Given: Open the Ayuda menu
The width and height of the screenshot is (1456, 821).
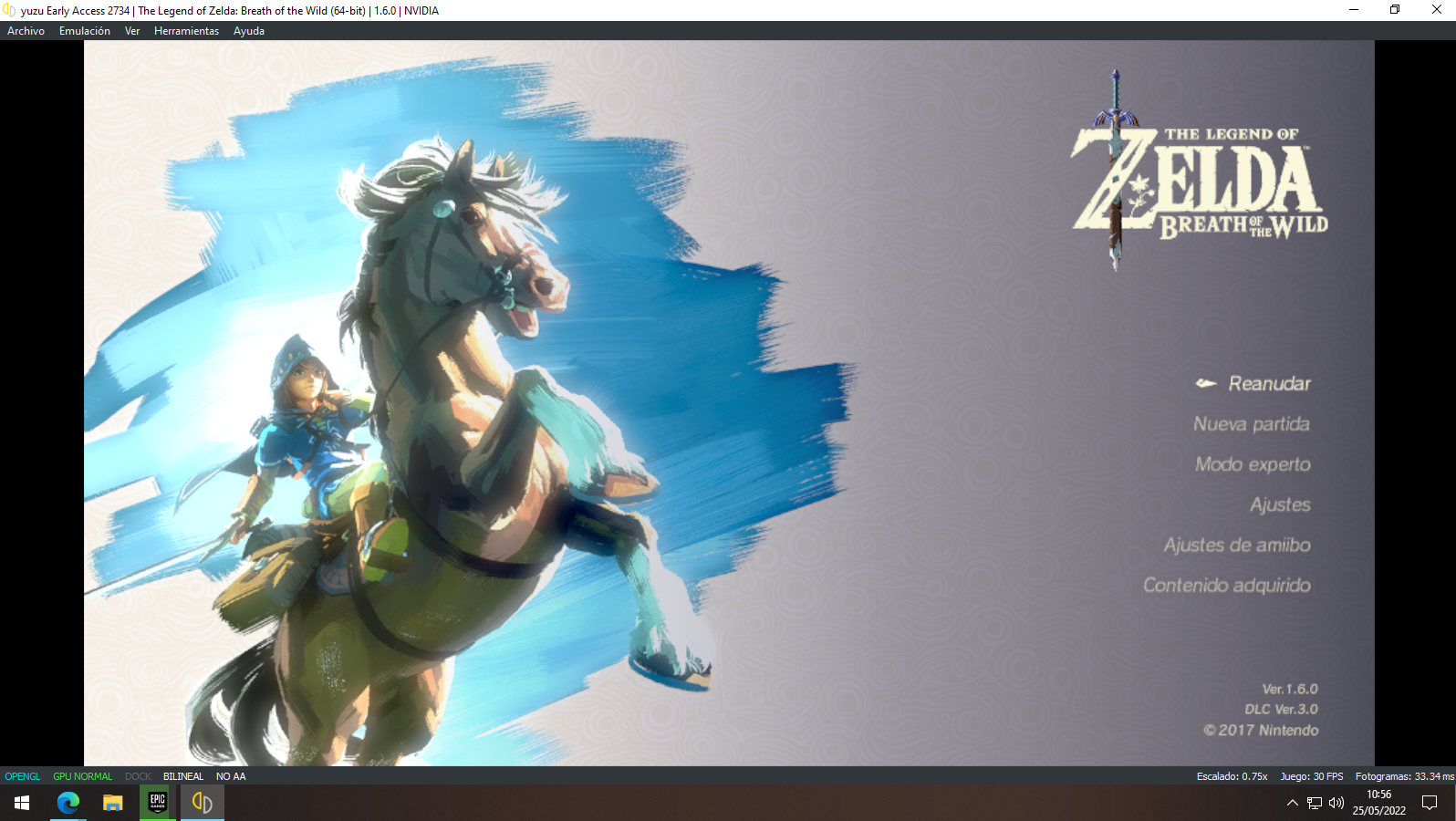Looking at the screenshot, I should click(249, 31).
